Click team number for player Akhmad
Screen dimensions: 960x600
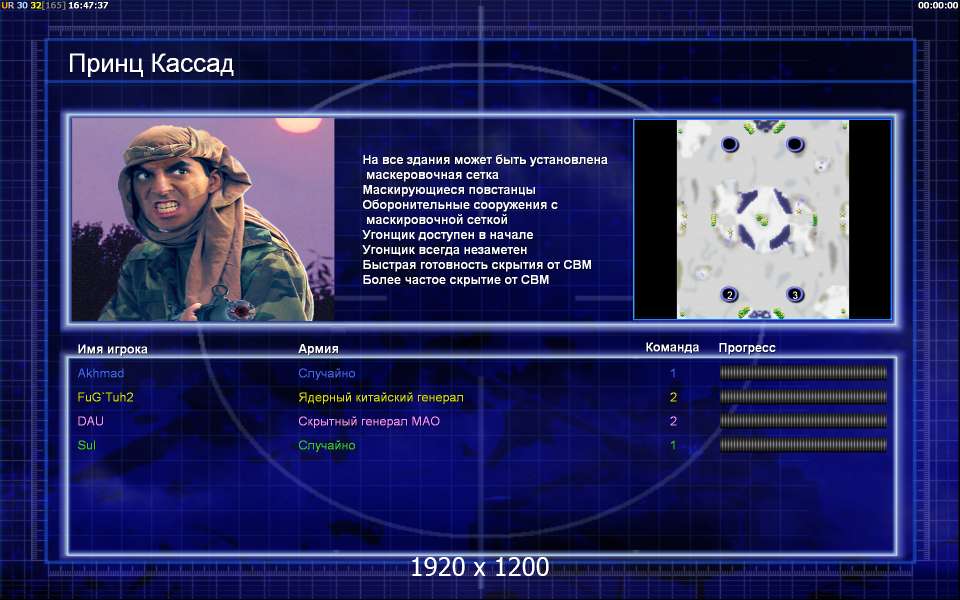[673, 373]
